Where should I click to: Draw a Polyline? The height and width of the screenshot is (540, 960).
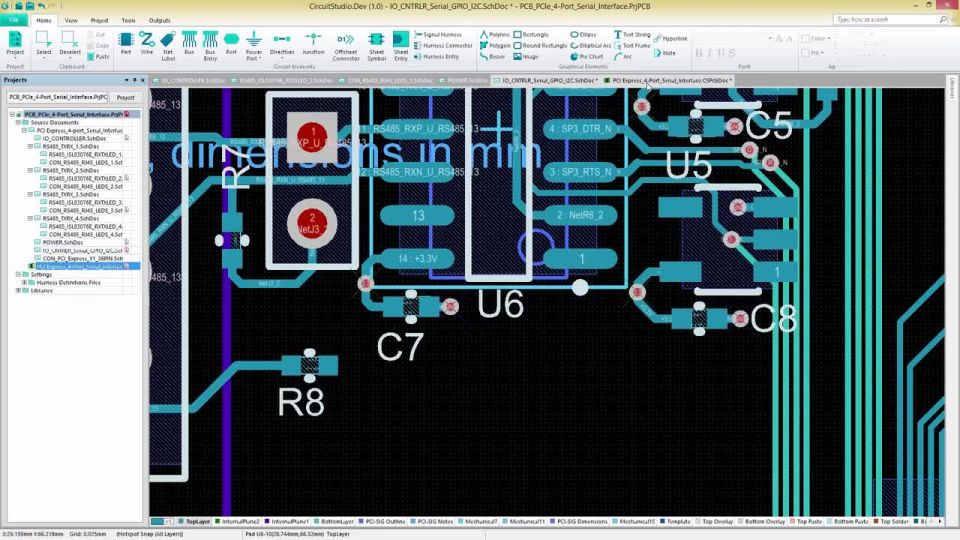(495, 35)
